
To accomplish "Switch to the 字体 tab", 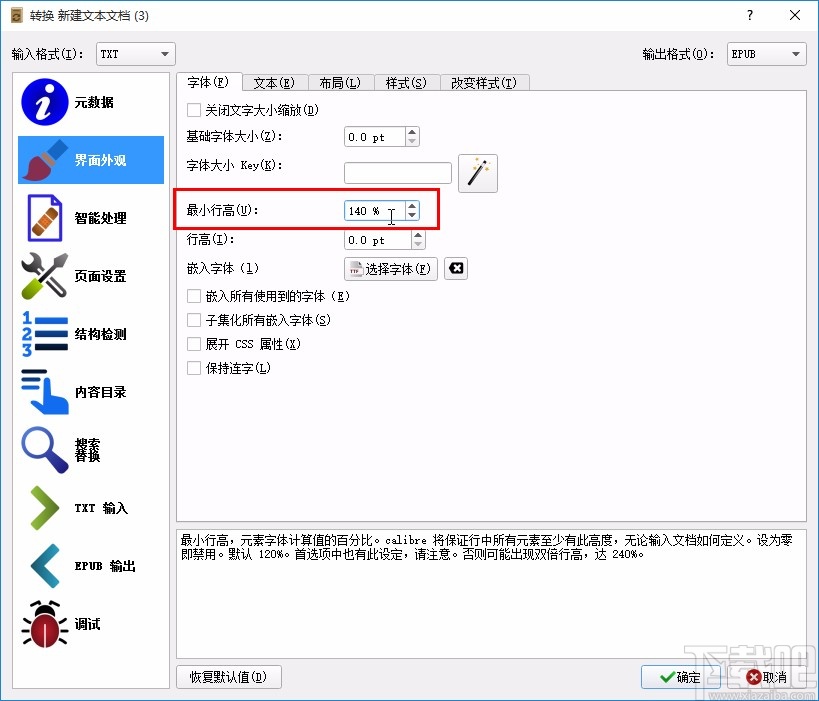I will point(208,82).
